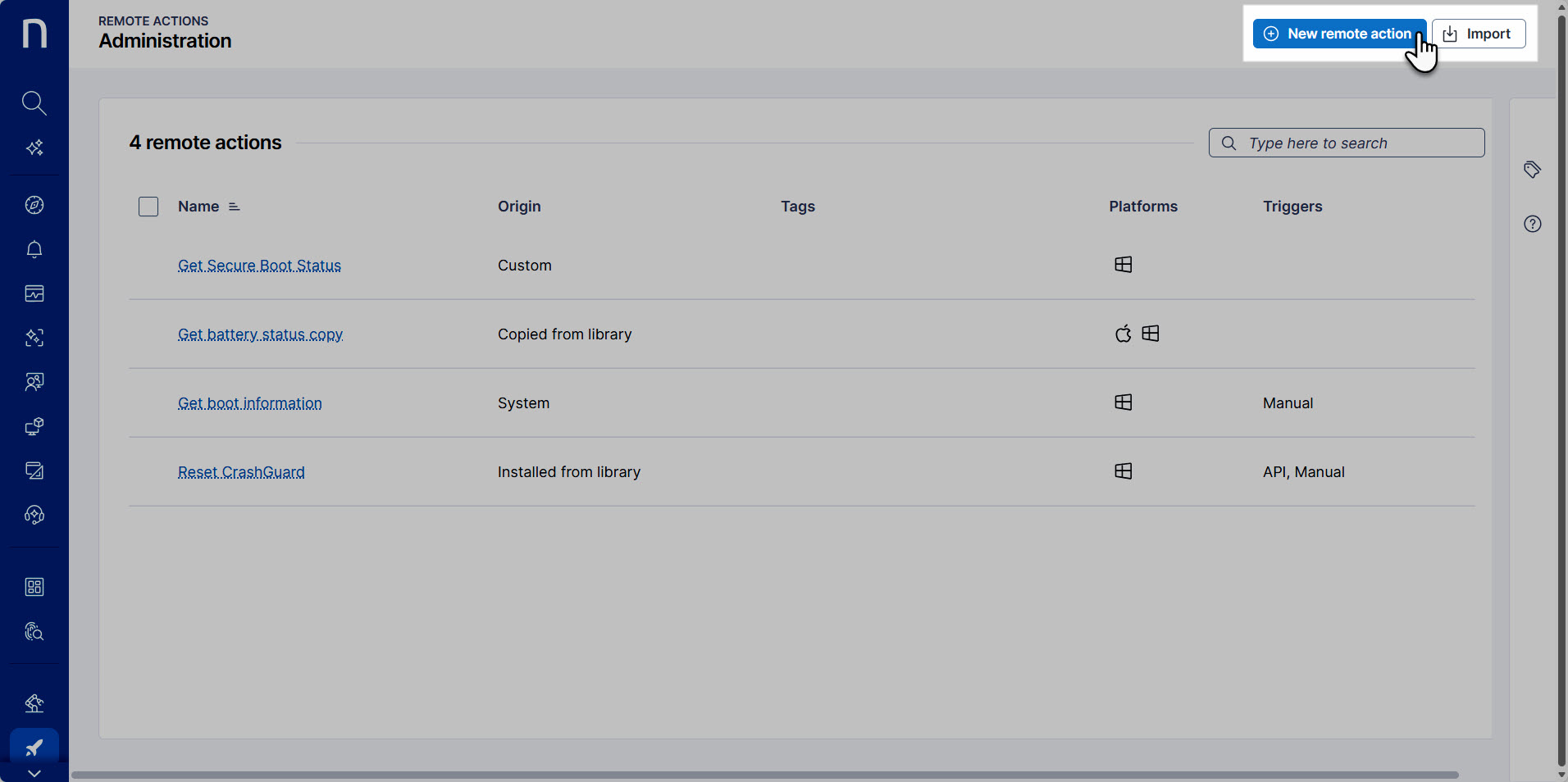Open the Reset CrashGuard link

click(241, 472)
